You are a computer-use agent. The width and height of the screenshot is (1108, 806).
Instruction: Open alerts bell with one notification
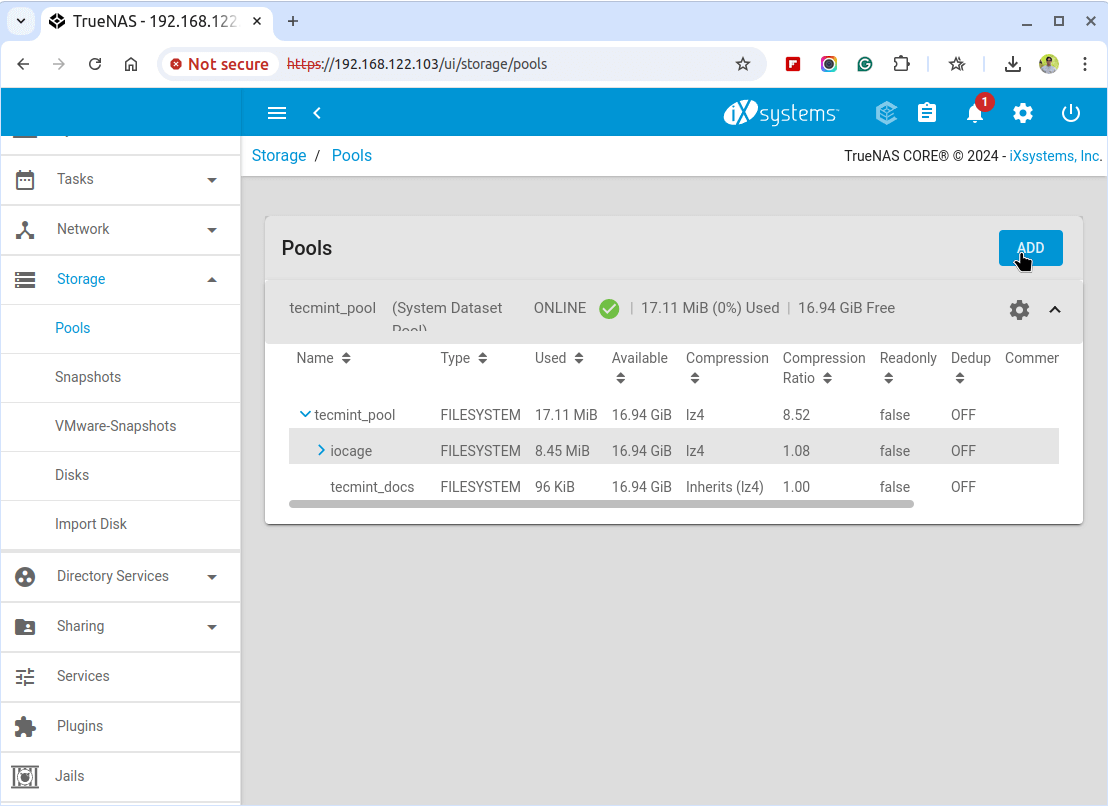coord(975,113)
